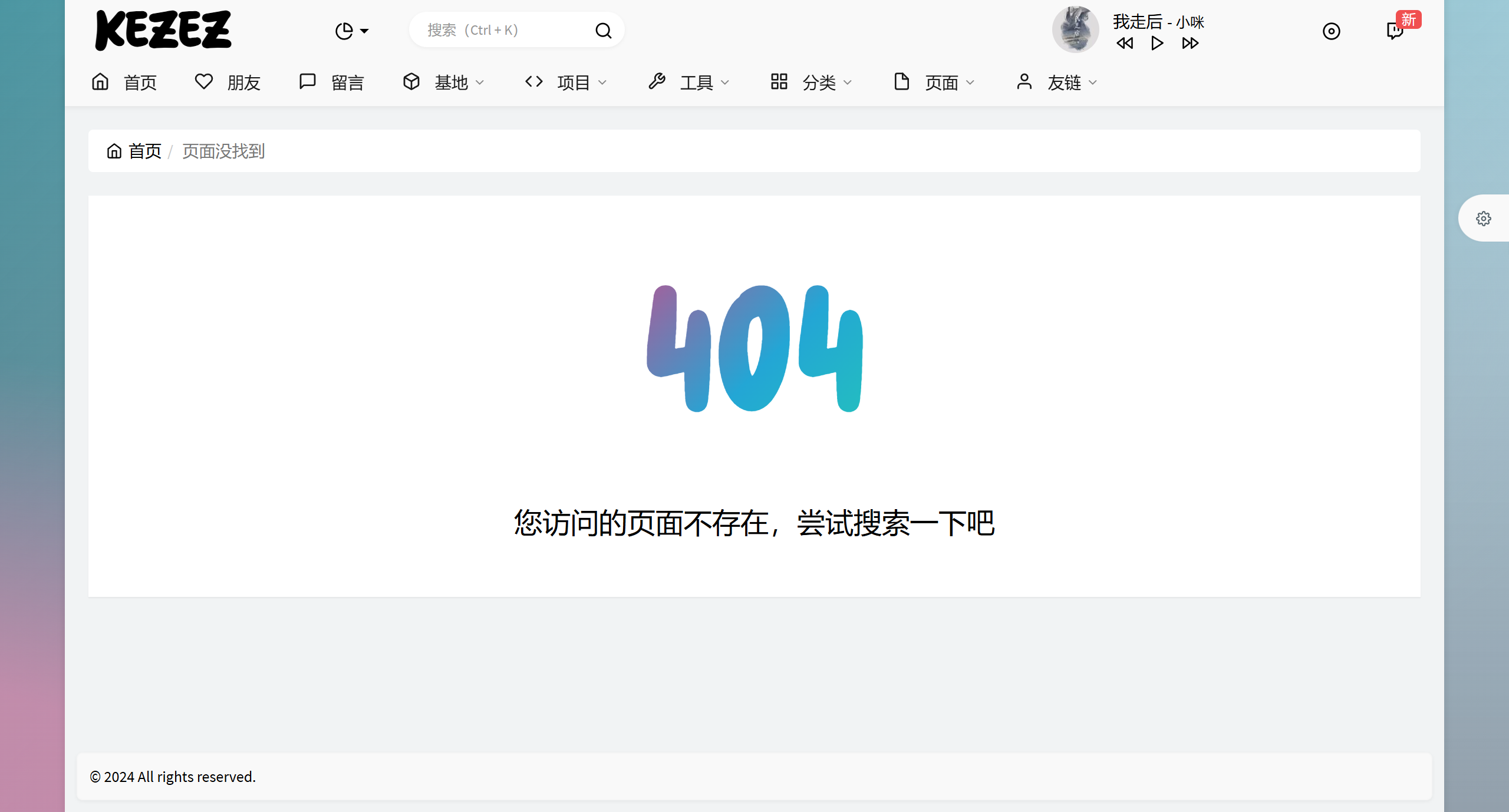Click the KEZEZ site logo
1509x812 pixels.
[163, 30]
